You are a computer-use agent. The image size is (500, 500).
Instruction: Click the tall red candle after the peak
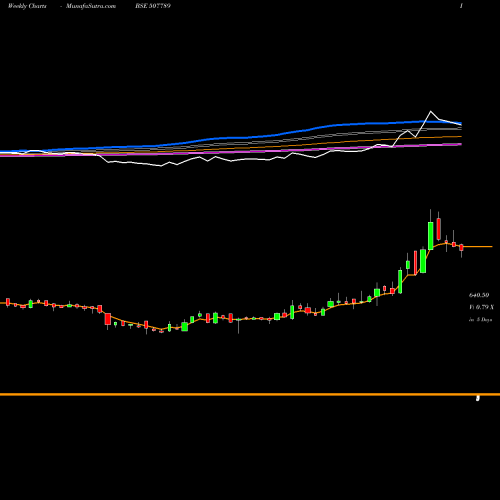click(x=438, y=229)
